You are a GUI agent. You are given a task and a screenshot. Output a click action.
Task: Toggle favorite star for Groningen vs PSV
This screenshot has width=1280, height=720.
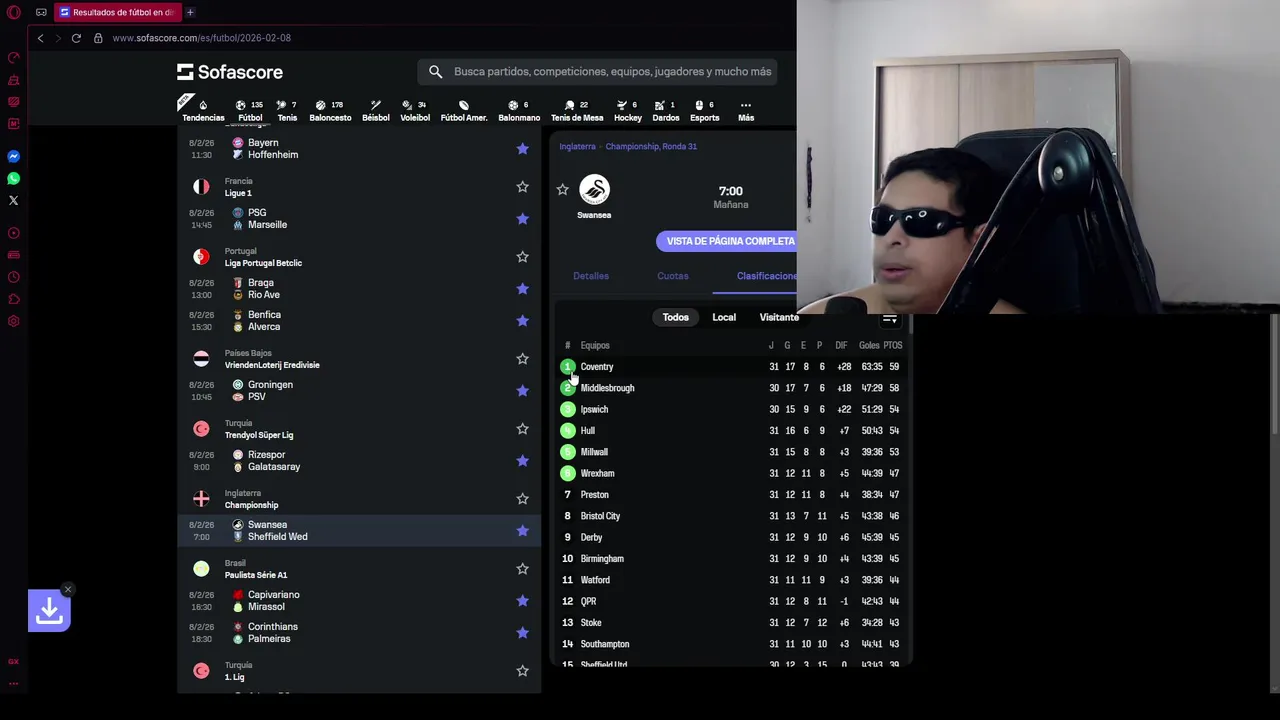pos(522,391)
